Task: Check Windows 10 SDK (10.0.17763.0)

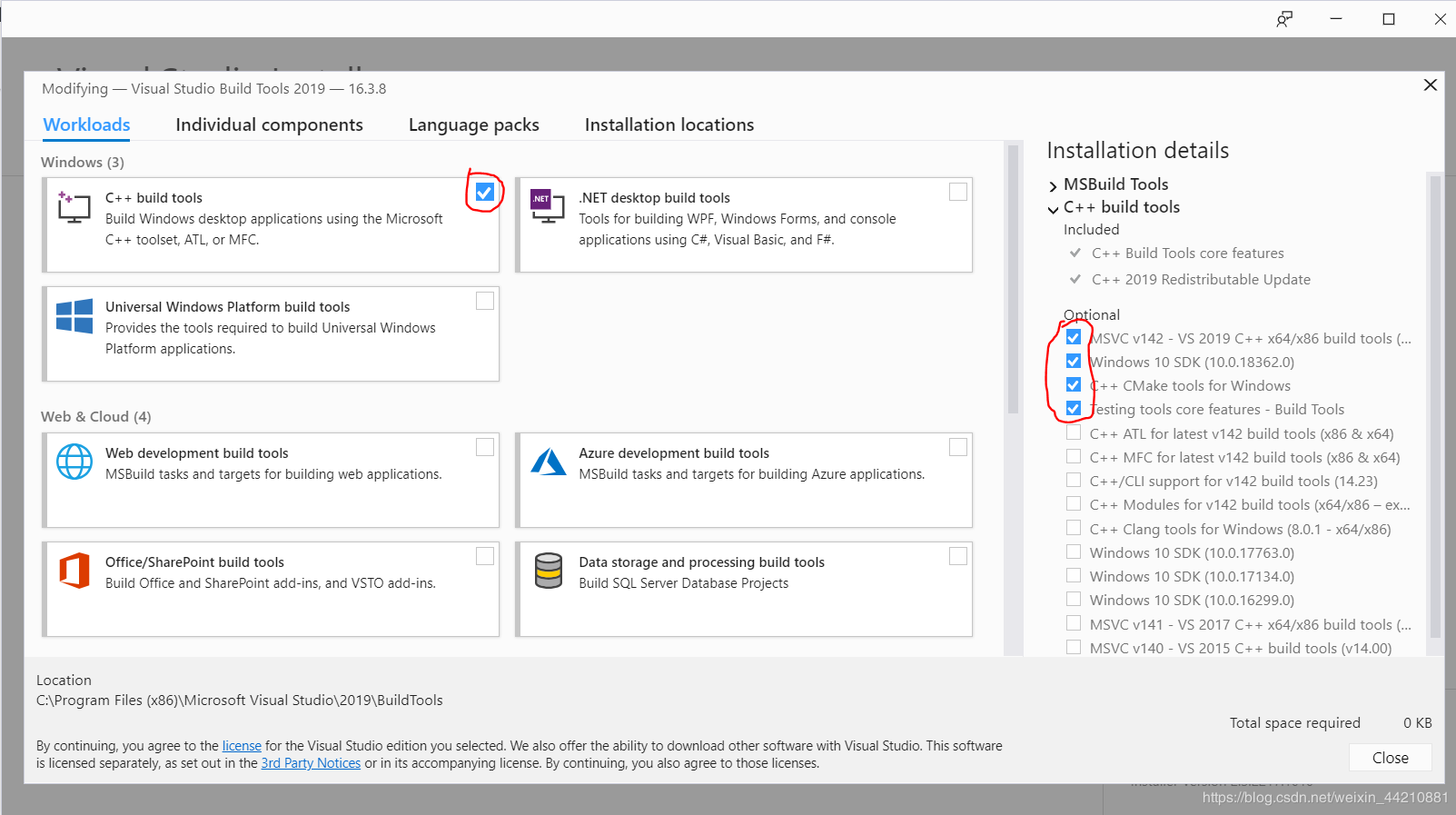Action: (1074, 552)
